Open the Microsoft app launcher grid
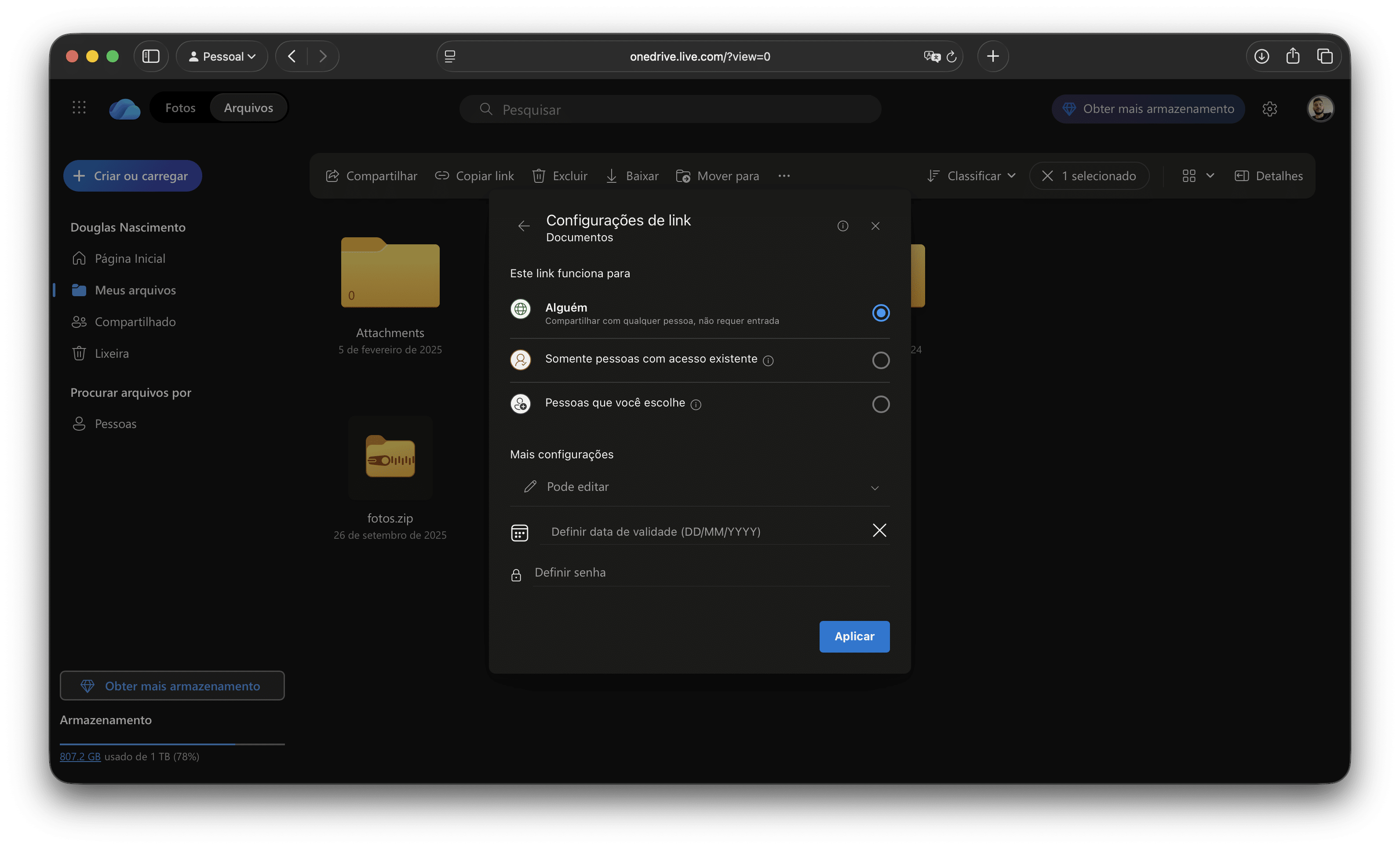This screenshot has height=849, width=1400. (x=79, y=108)
